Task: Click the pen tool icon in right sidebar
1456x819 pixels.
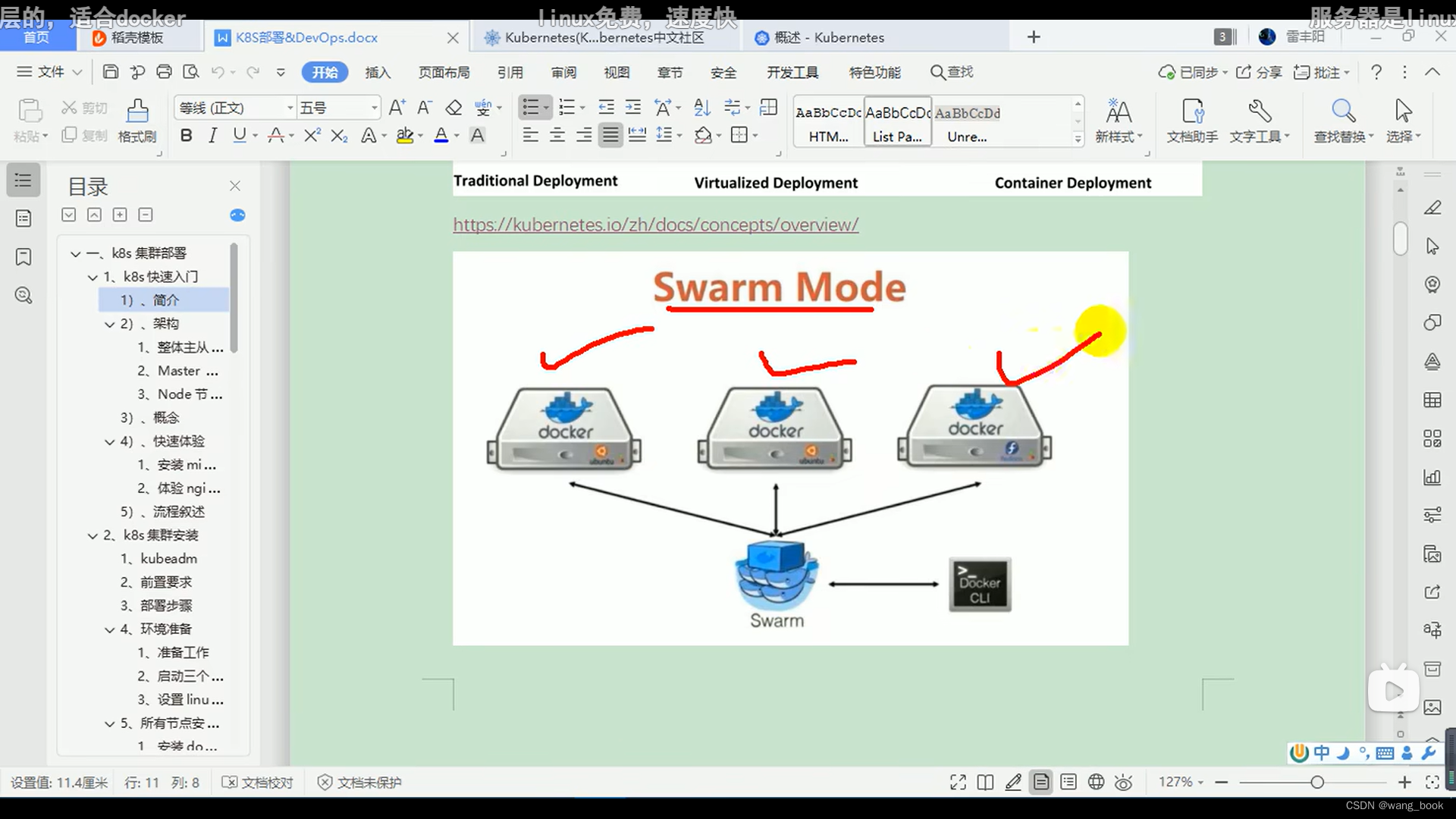Action: point(1432,208)
